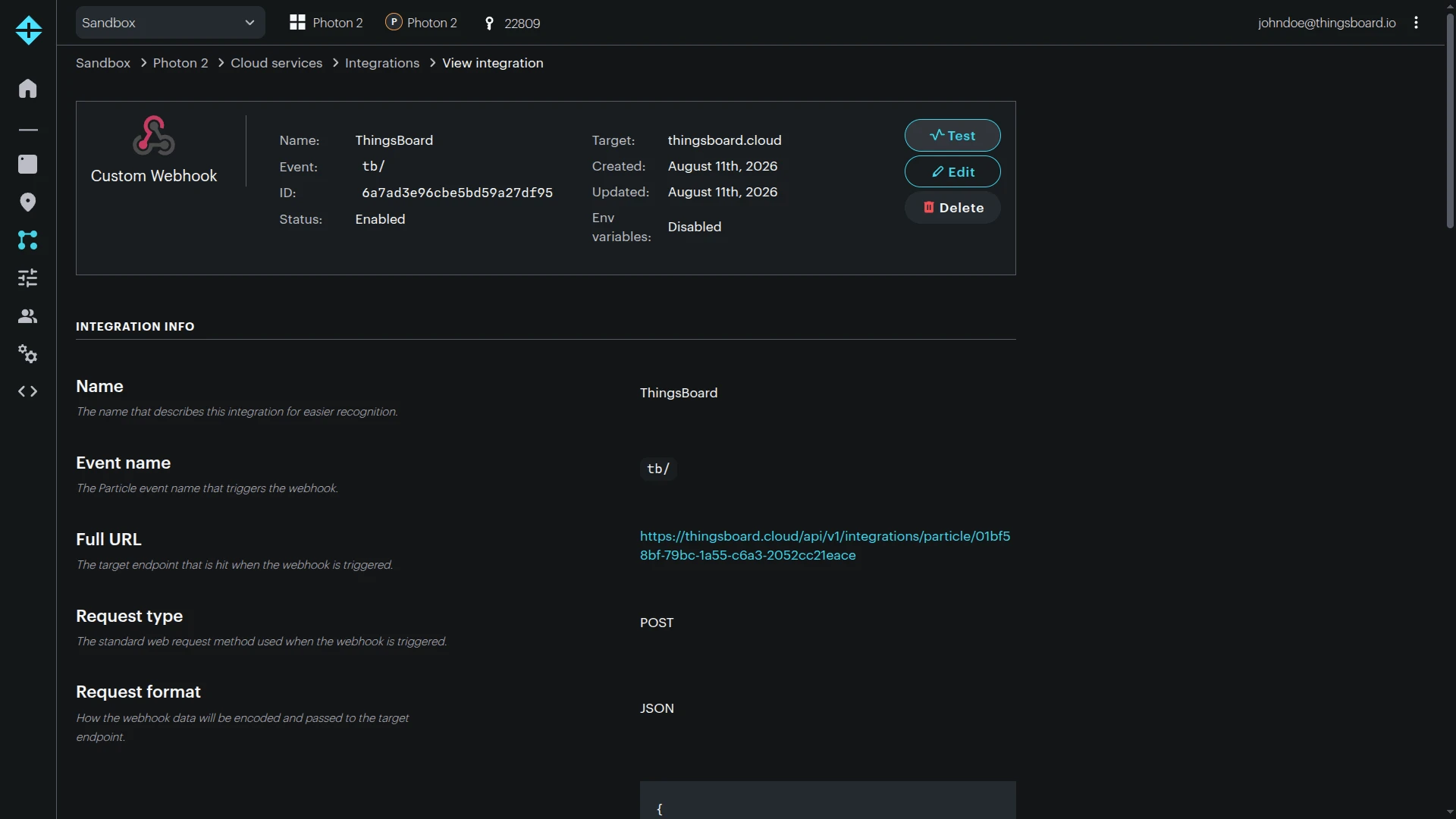Image resolution: width=1456 pixels, height=819 pixels.
Task: Select the integration ID 6a7ad3e96cbe5bd59a27df95
Action: click(x=457, y=193)
